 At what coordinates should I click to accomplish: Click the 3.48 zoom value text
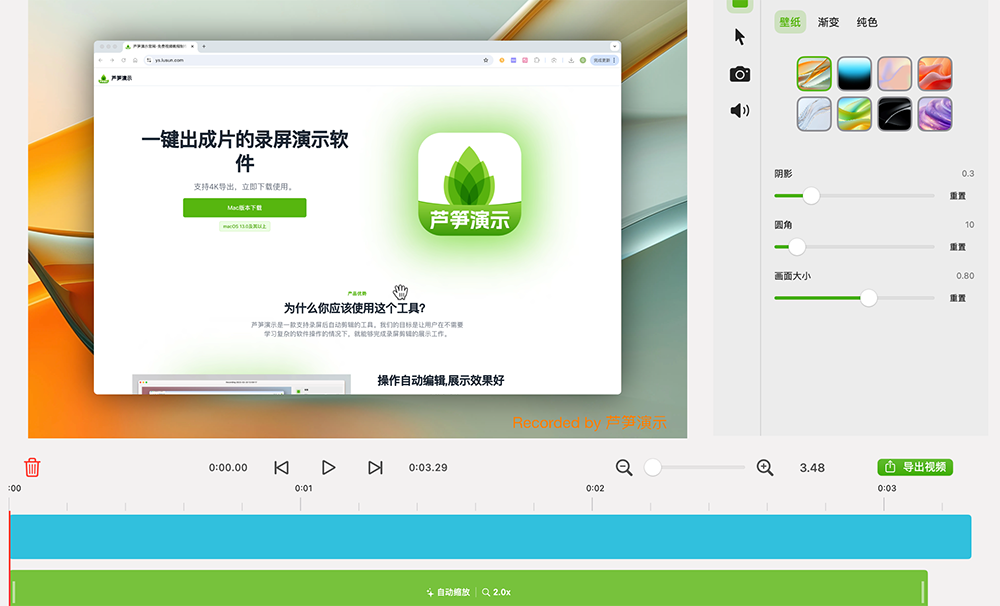pyautogui.click(x=812, y=468)
